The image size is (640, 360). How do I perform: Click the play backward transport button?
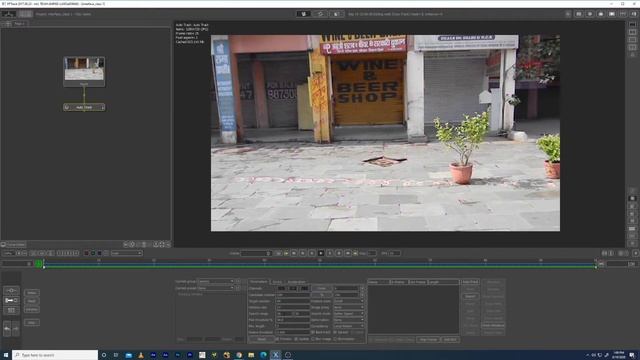[x=312, y=253]
